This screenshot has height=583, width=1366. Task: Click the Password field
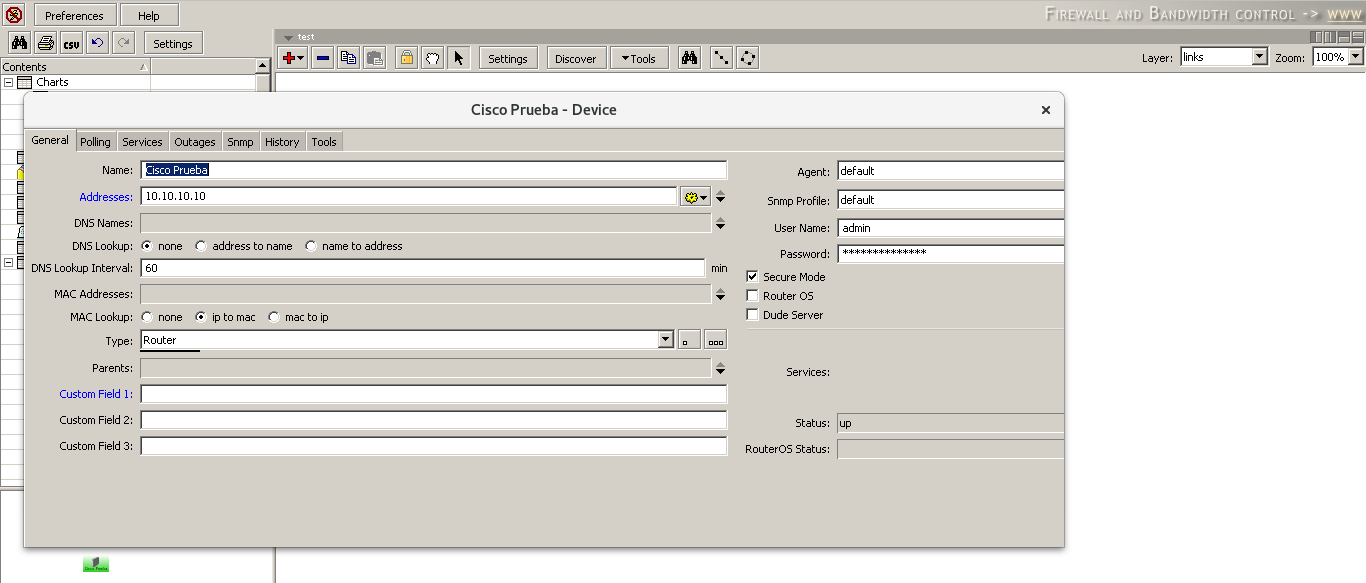950,254
